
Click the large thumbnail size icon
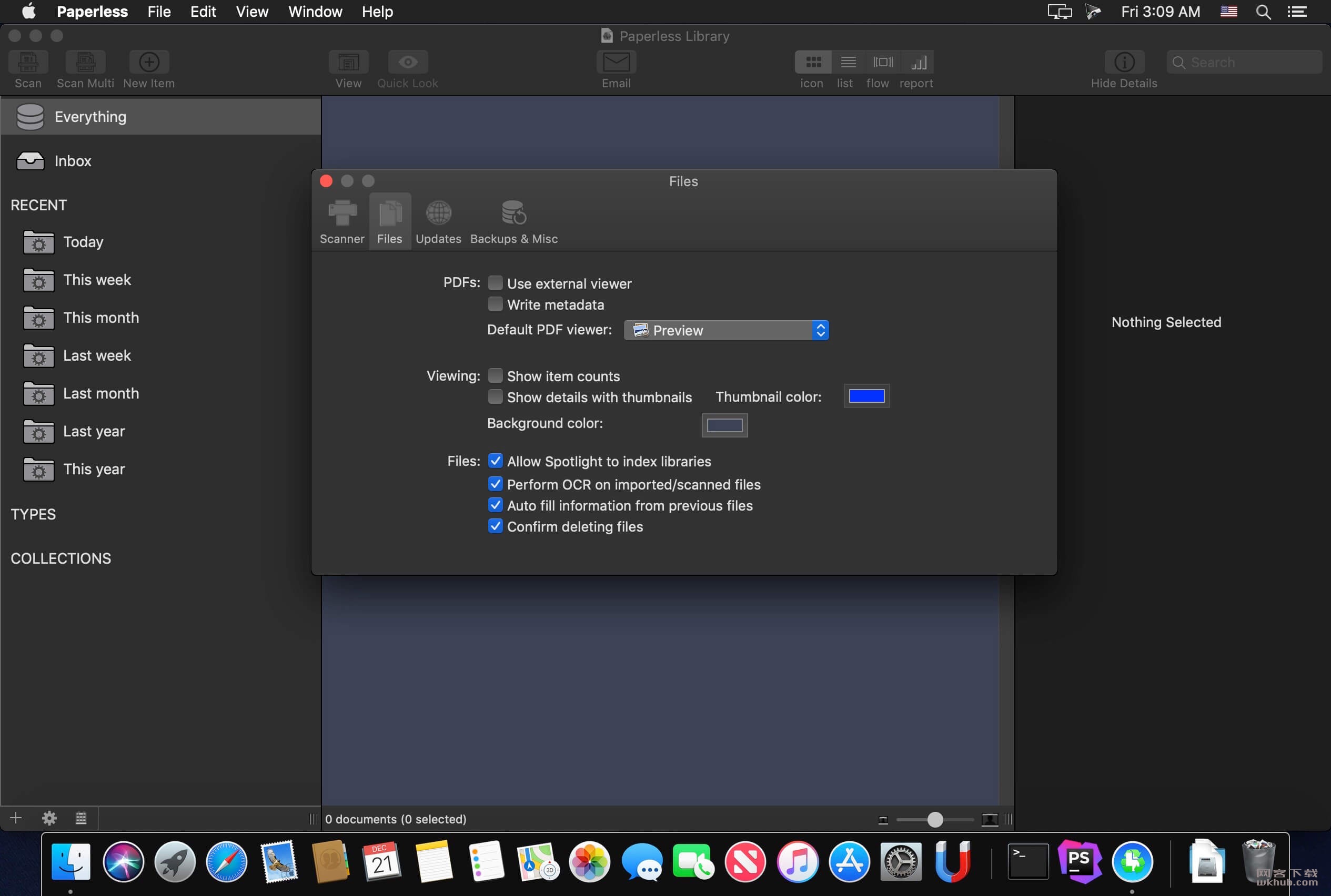coord(990,819)
